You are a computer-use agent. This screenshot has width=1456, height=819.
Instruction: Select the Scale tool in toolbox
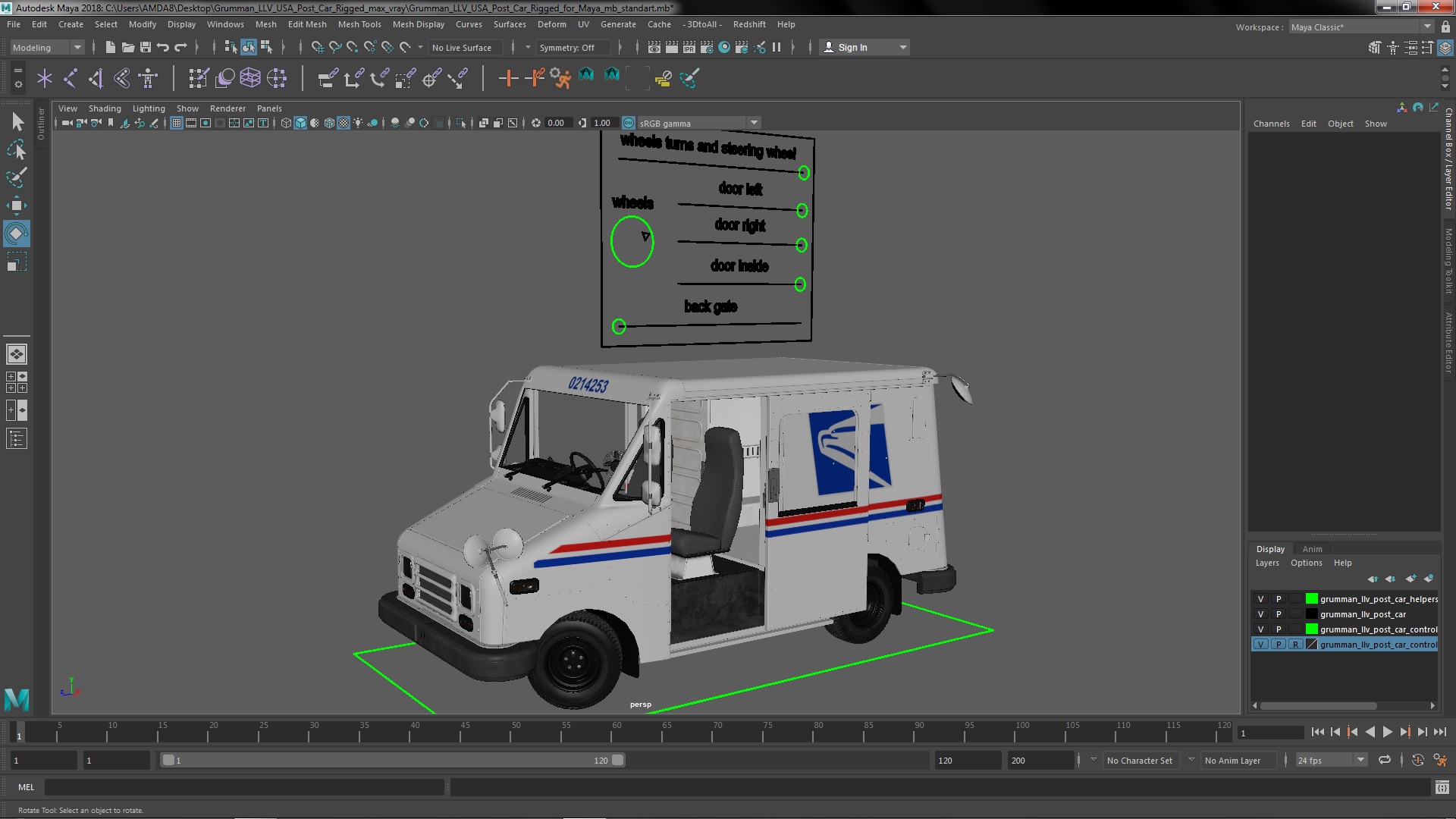(x=16, y=262)
